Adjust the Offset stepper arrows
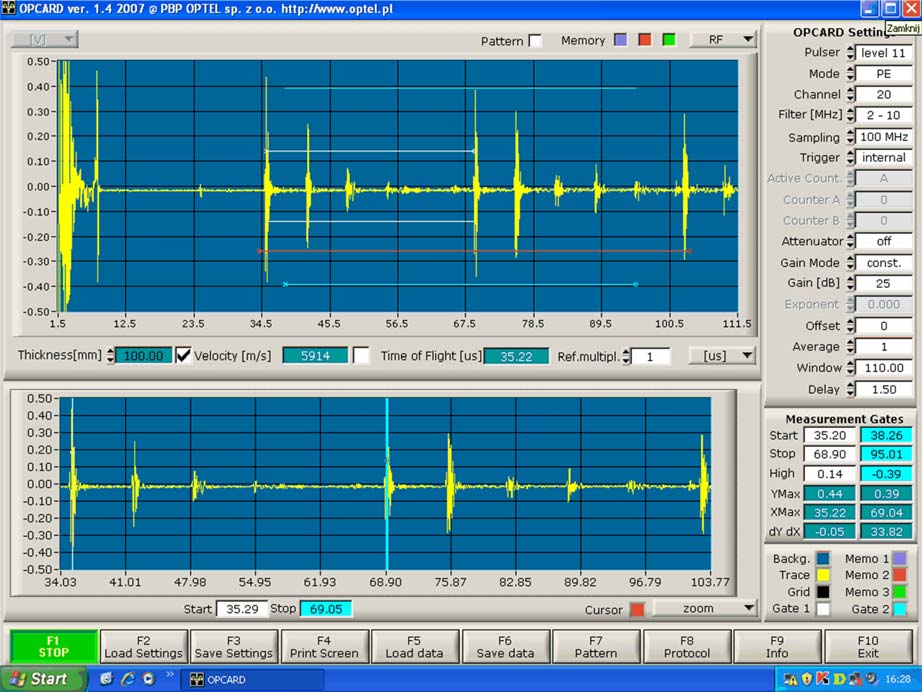Viewport: 922px width, 692px height. click(850, 326)
